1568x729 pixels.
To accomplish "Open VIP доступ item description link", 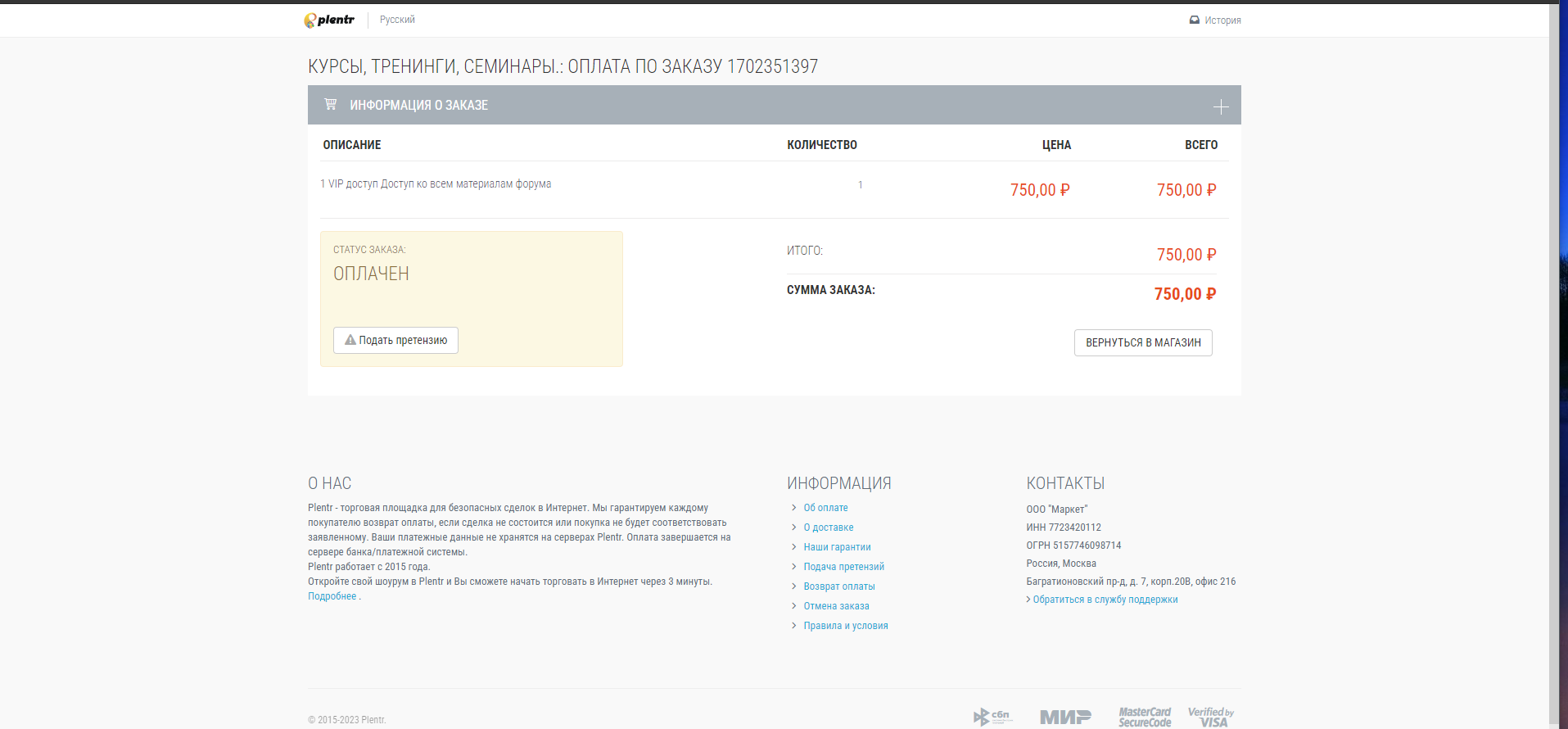I will (x=436, y=183).
